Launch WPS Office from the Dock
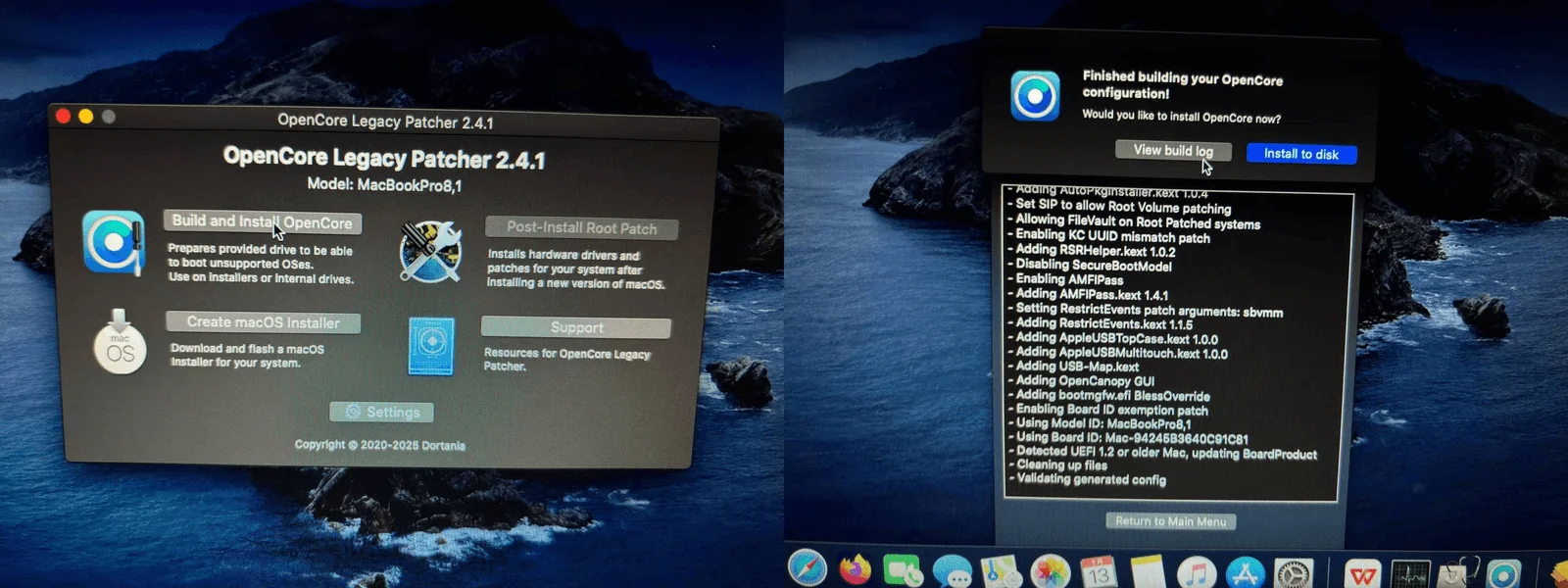 pyautogui.click(x=1362, y=575)
